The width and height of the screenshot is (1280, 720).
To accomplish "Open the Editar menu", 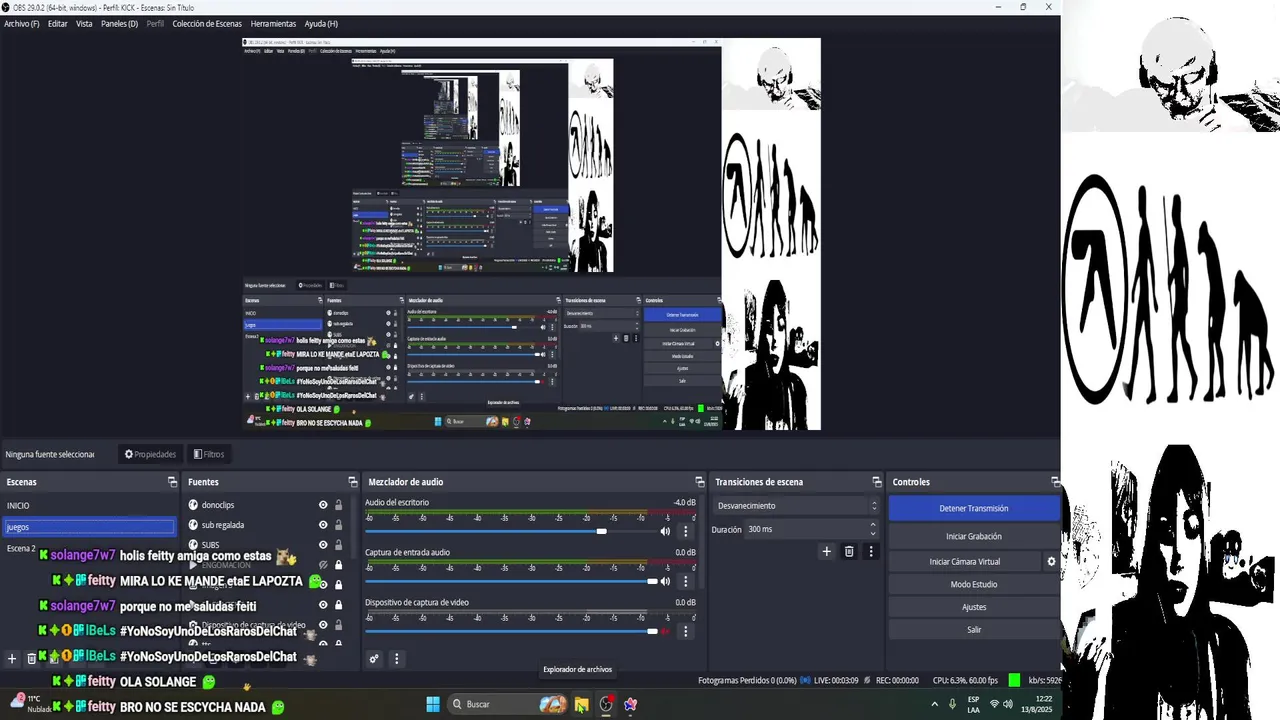I will pos(58,23).
